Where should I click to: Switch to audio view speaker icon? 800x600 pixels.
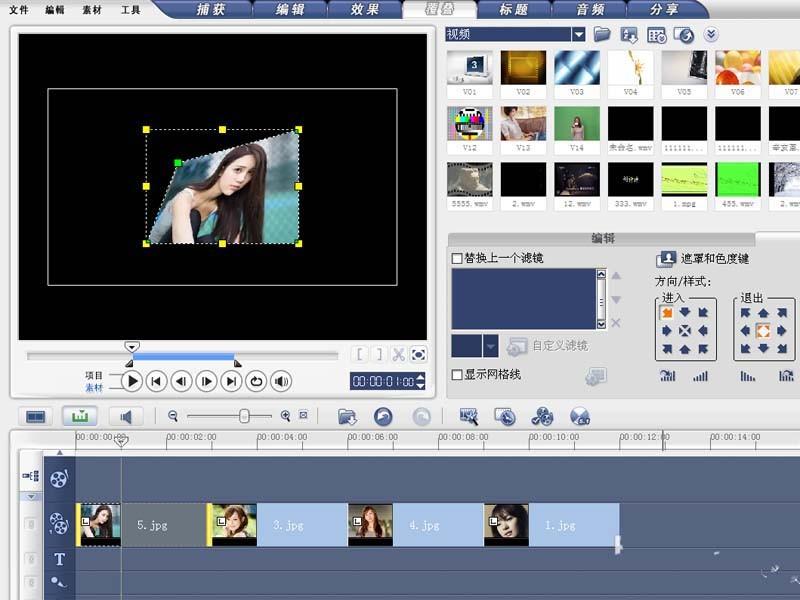tap(127, 416)
